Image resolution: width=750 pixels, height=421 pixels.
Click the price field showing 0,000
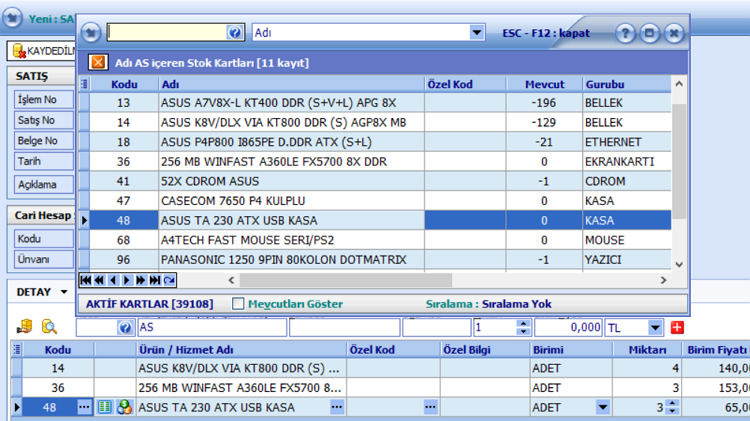click(568, 328)
